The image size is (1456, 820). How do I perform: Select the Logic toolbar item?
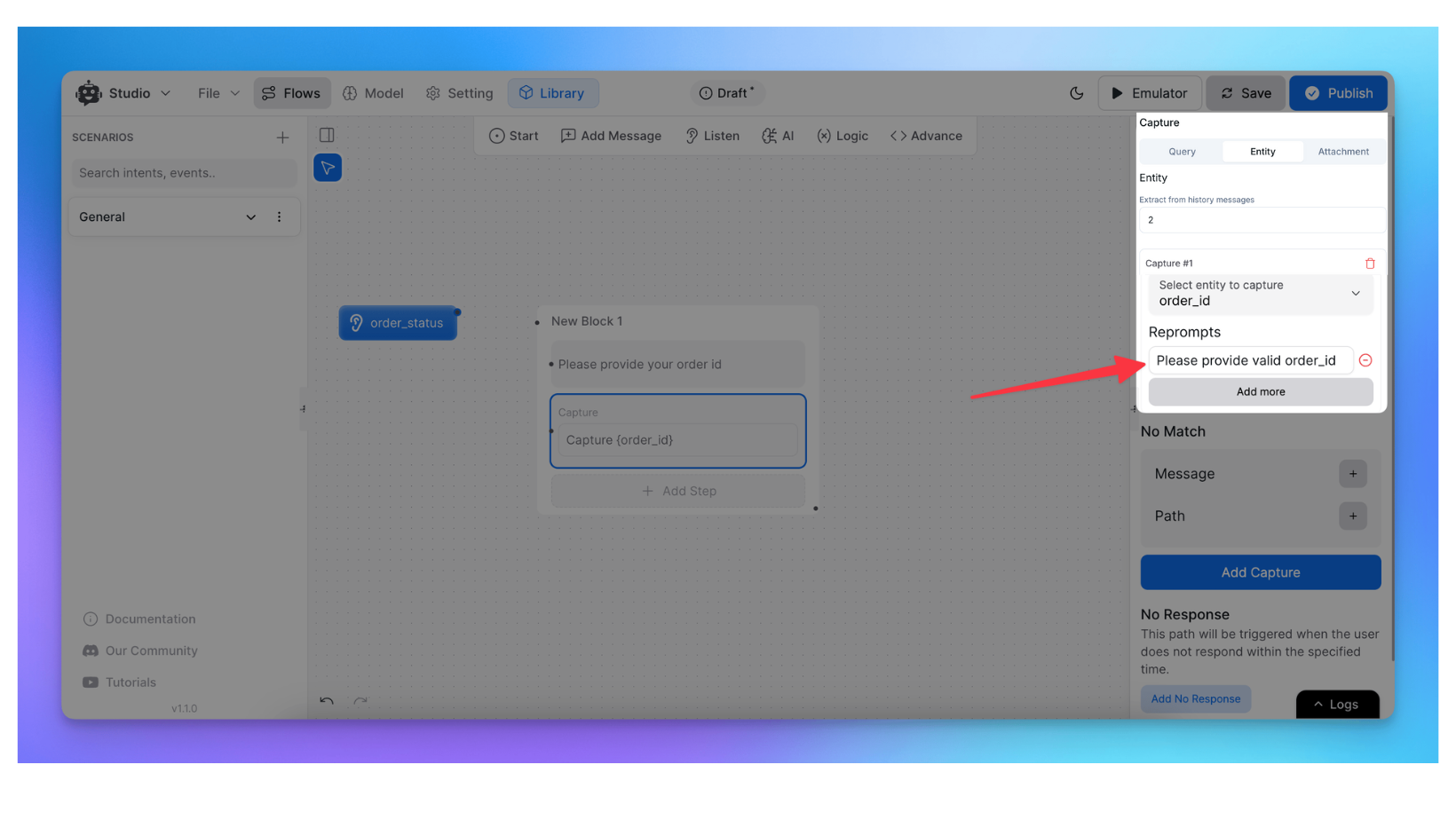[843, 136]
